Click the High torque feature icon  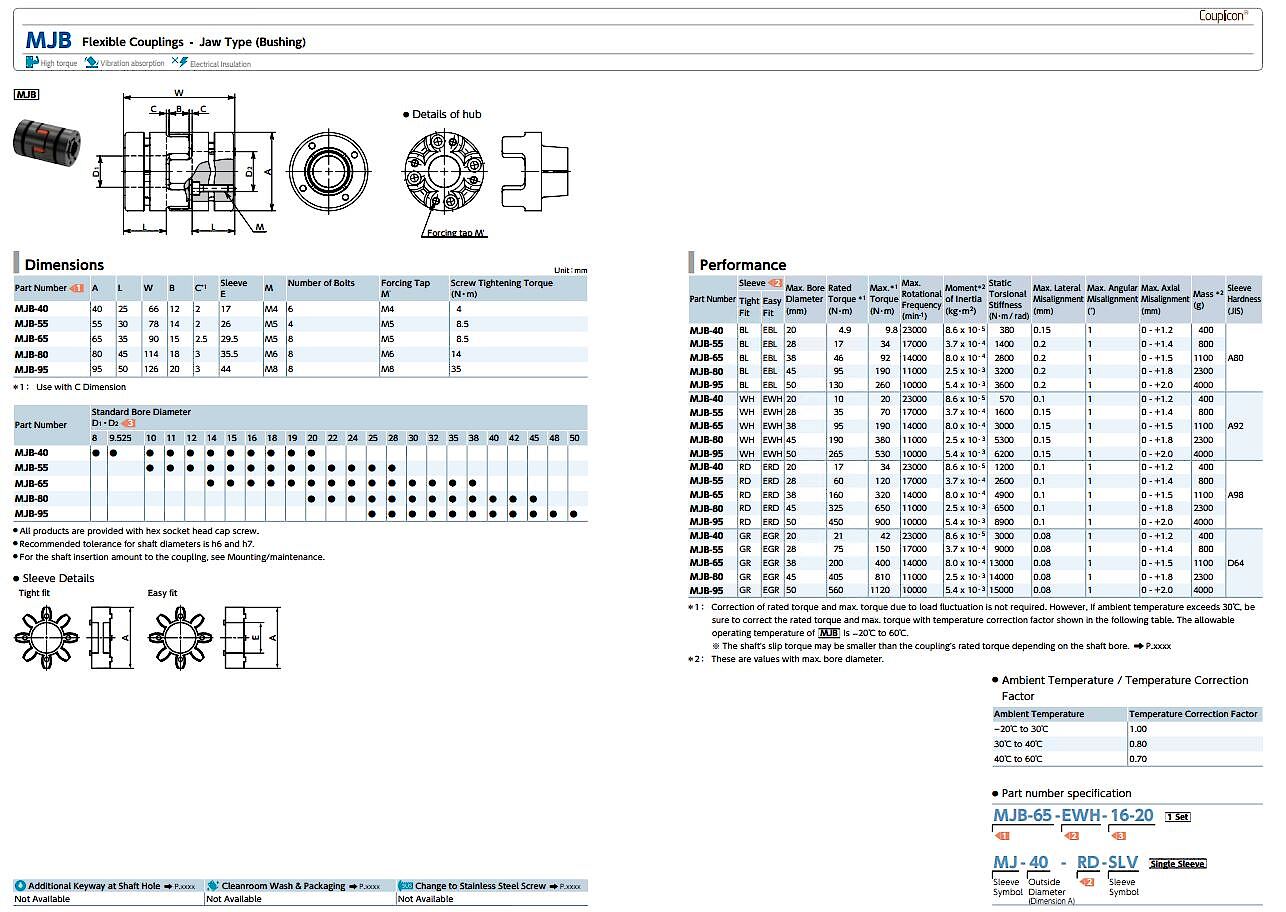coord(32,63)
